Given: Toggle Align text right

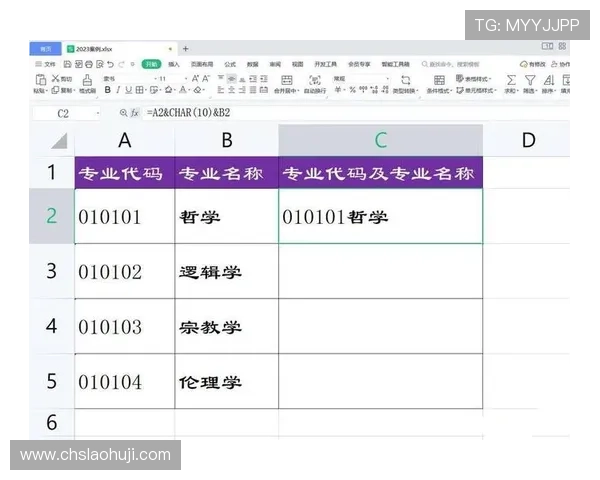Looking at the screenshot, I should (242, 90).
